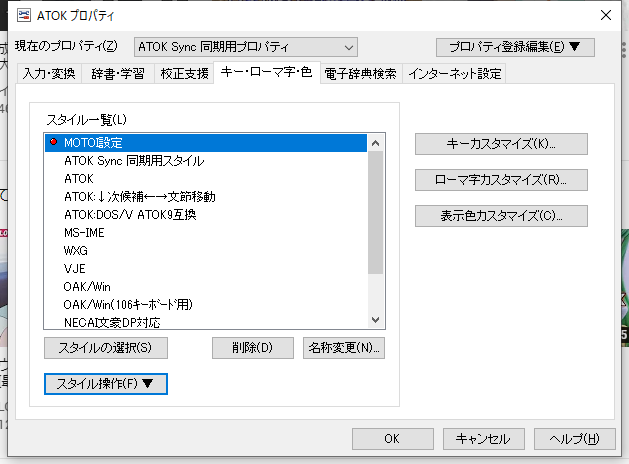The image size is (629, 464).
Task: Click the 削除(D) button
Action: [253, 348]
